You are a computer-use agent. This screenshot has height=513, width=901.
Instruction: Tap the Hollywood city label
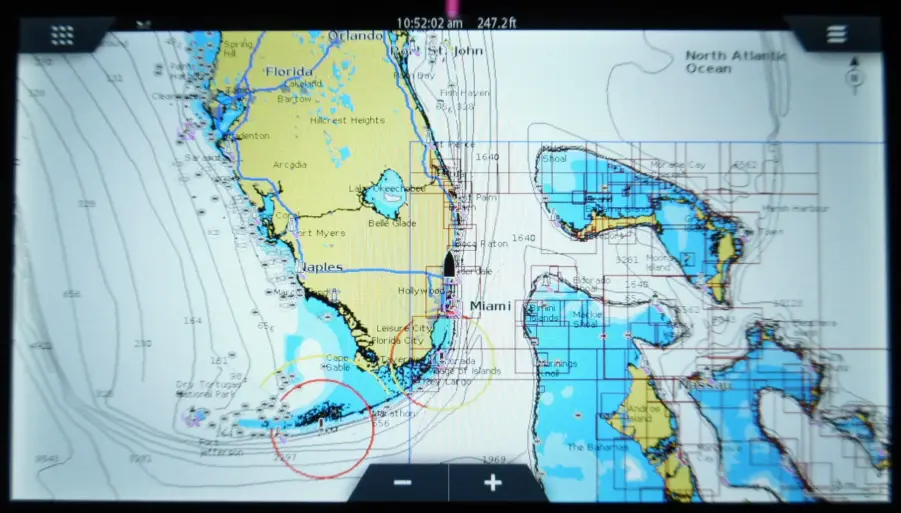tap(422, 291)
